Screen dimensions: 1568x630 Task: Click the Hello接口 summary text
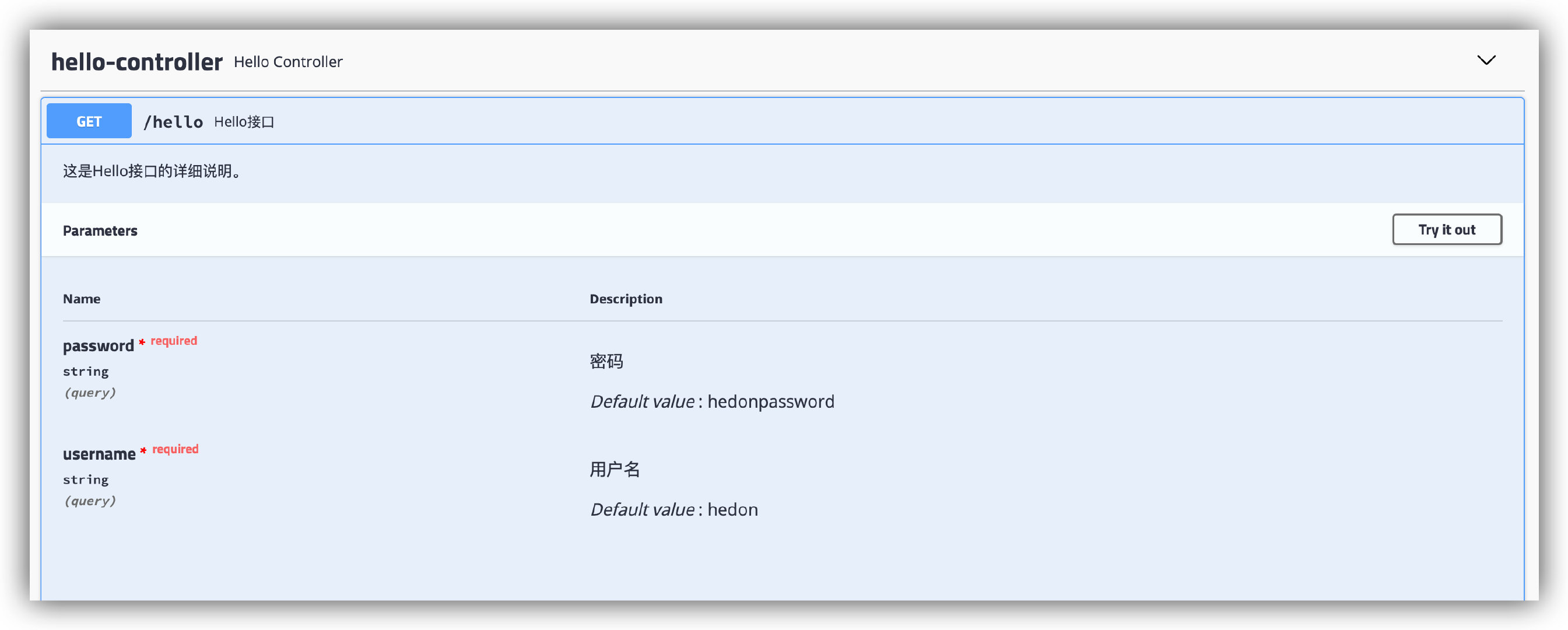pyautogui.click(x=244, y=122)
